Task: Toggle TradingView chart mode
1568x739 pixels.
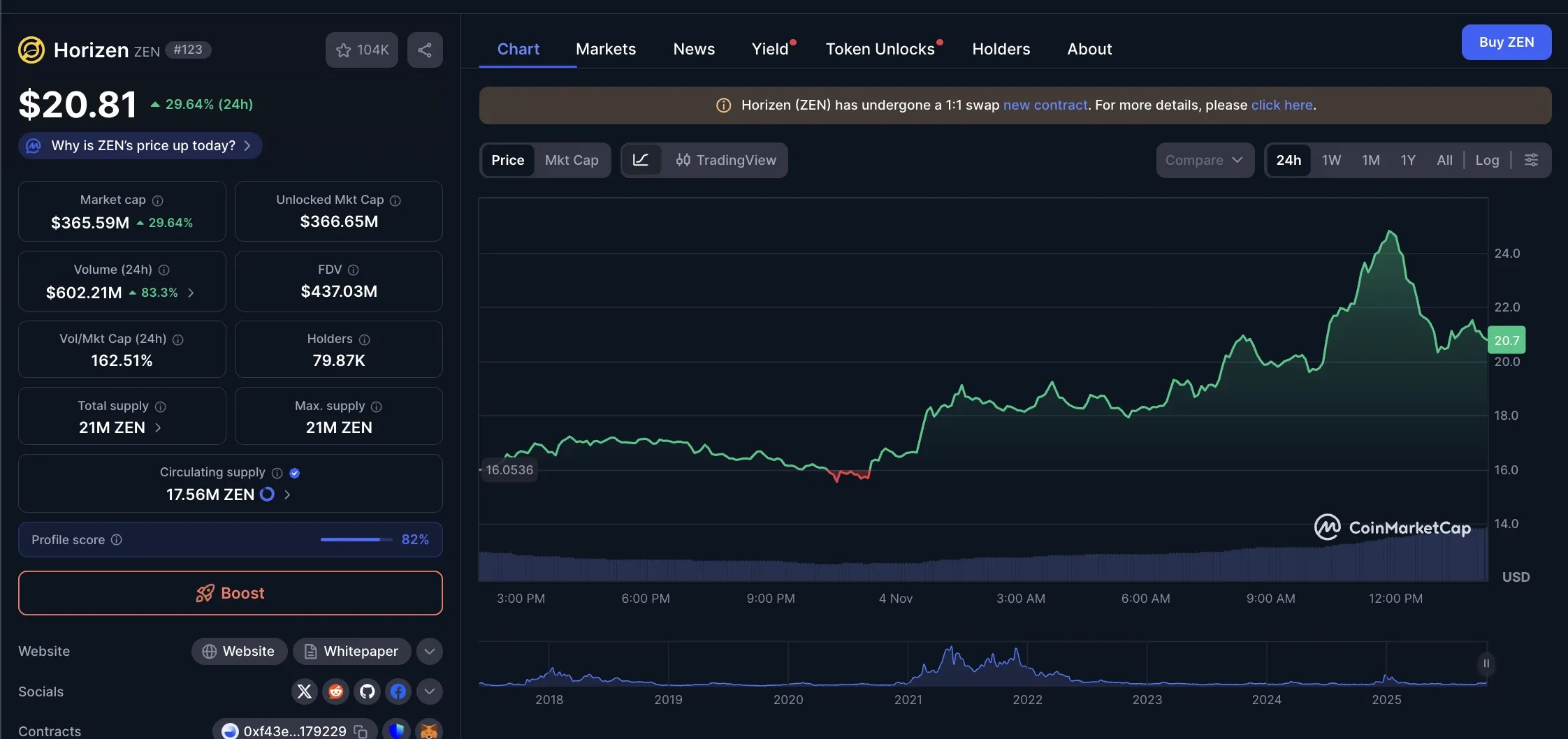Action: (727, 160)
